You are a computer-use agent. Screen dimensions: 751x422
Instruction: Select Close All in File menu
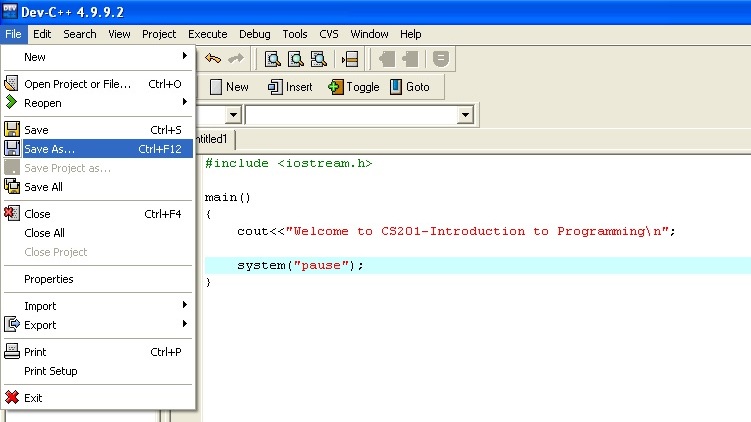98,233
